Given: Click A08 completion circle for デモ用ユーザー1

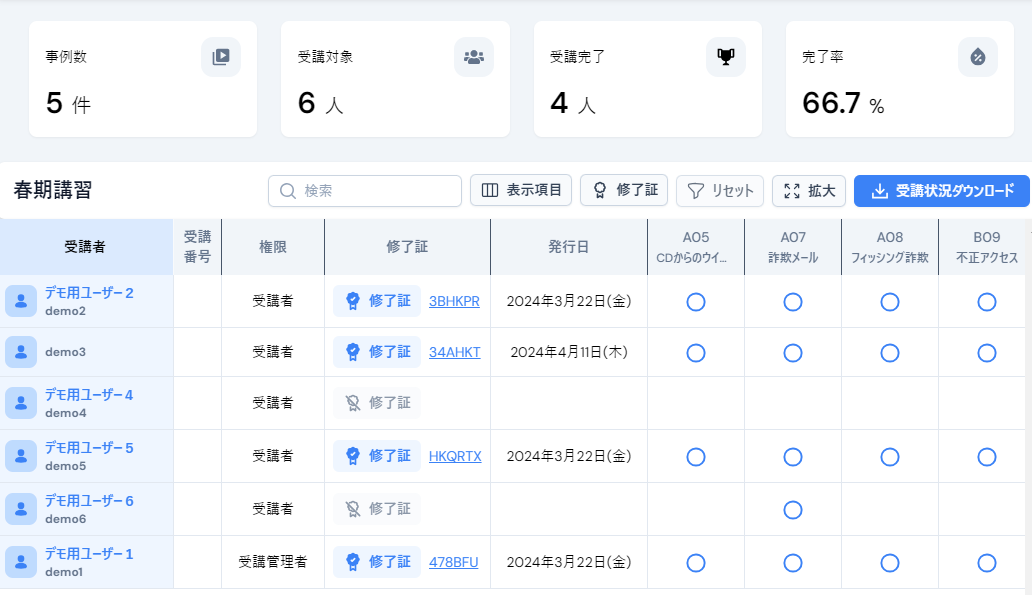Looking at the screenshot, I should tap(890, 563).
